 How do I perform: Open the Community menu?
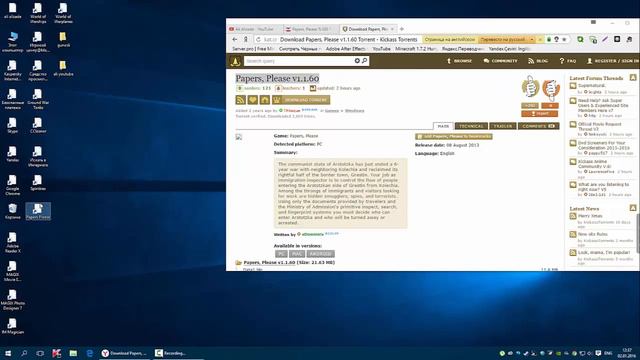(500, 61)
